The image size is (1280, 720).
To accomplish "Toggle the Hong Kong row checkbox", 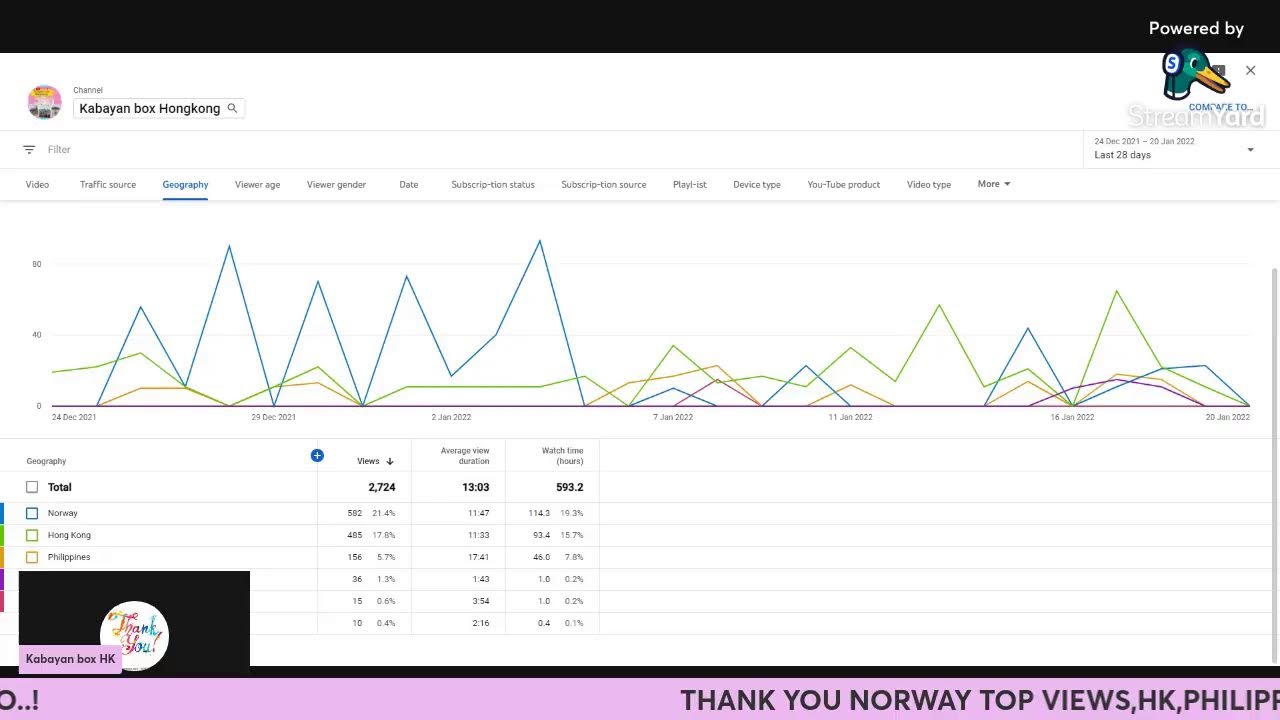I will point(32,535).
